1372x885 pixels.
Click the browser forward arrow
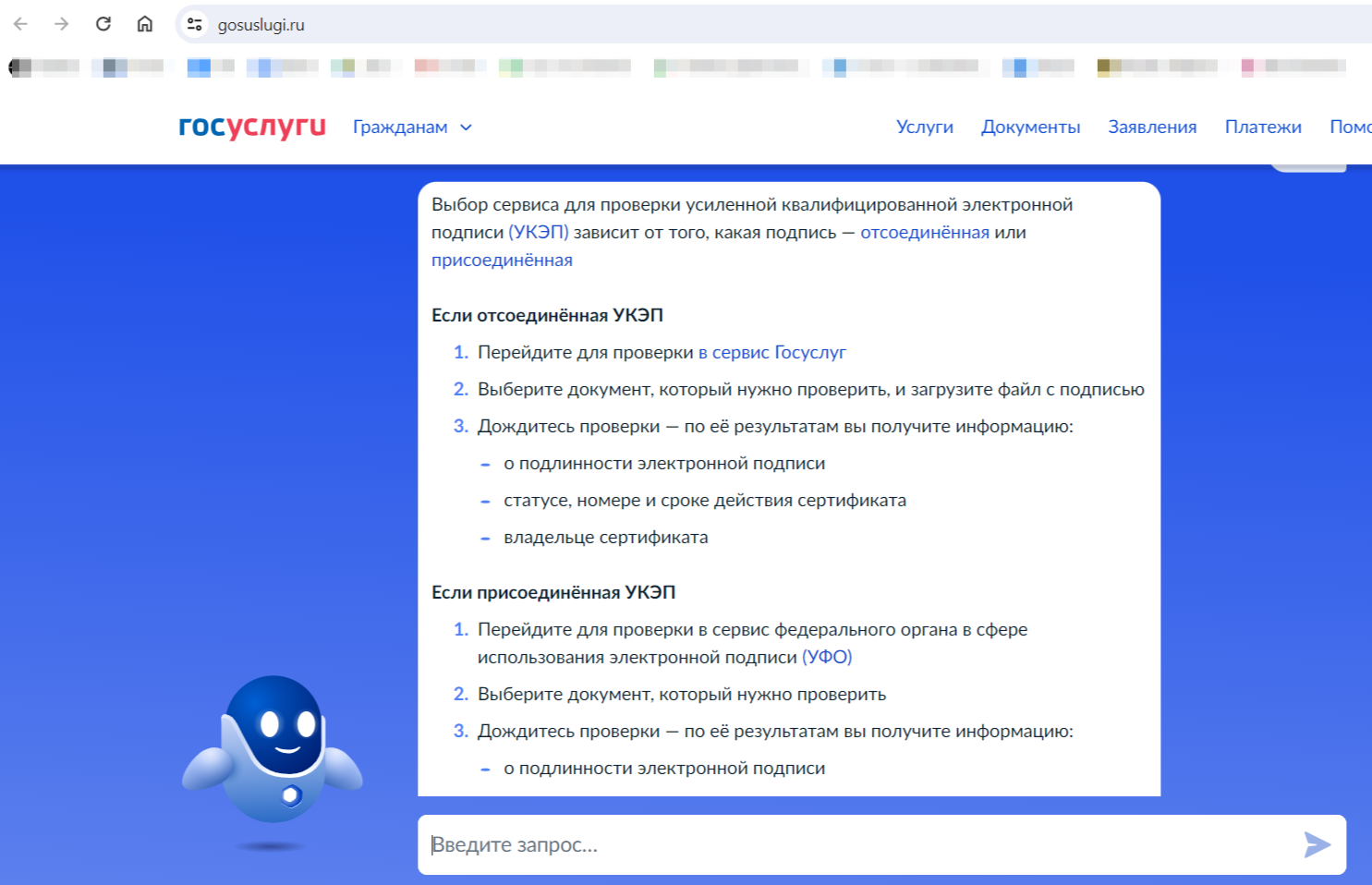pos(62,24)
